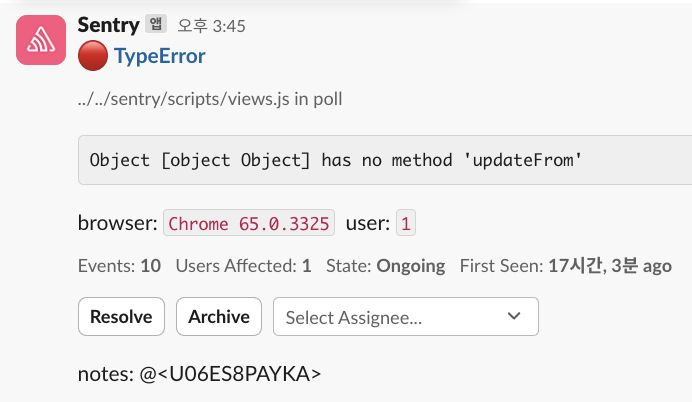692x402 pixels.
Task: Click the Events: 10 count
Action: (119, 266)
